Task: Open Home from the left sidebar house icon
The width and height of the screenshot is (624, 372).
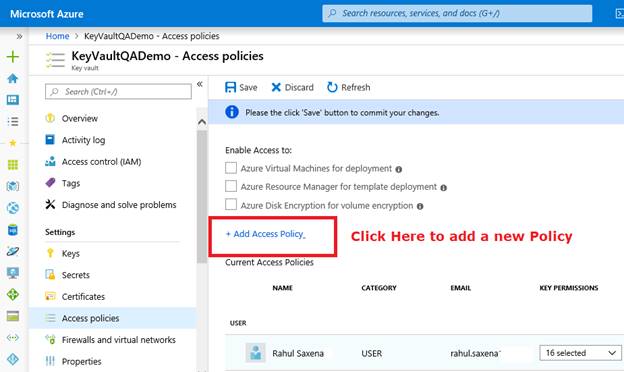Action: pos(13,78)
